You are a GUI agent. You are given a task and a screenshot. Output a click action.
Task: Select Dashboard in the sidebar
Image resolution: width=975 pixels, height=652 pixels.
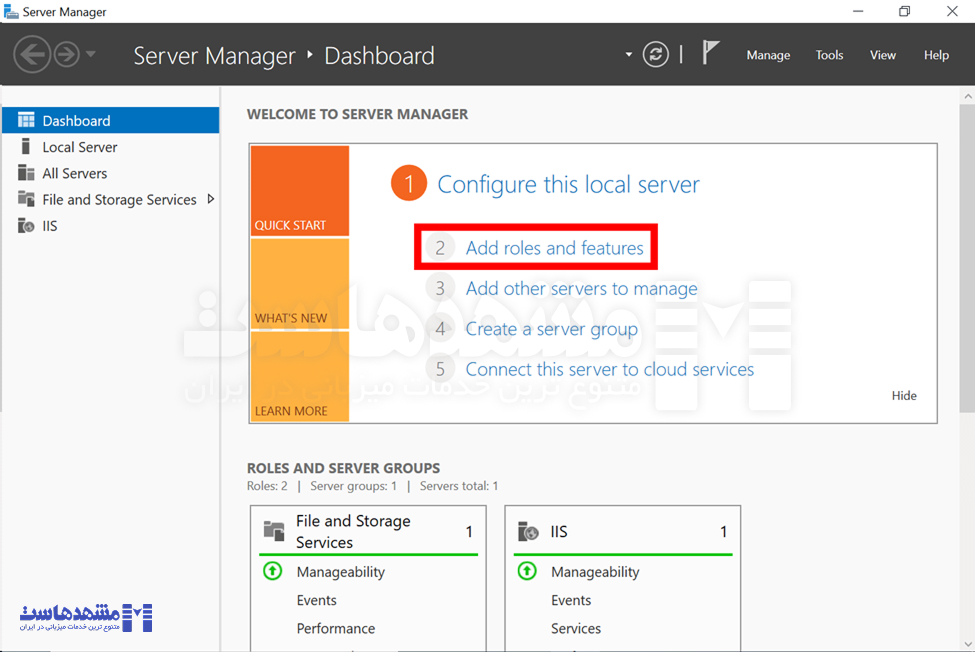point(111,121)
